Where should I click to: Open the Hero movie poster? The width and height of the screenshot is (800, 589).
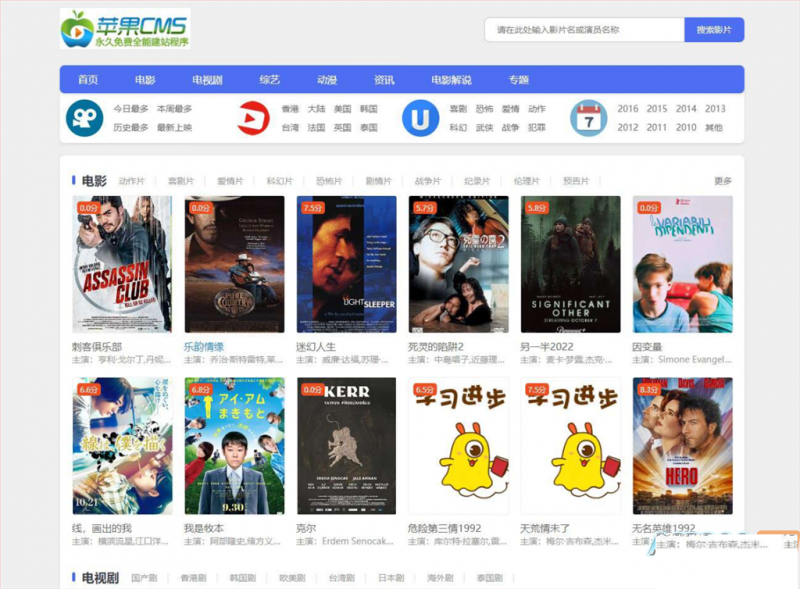pyautogui.click(x=682, y=445)
